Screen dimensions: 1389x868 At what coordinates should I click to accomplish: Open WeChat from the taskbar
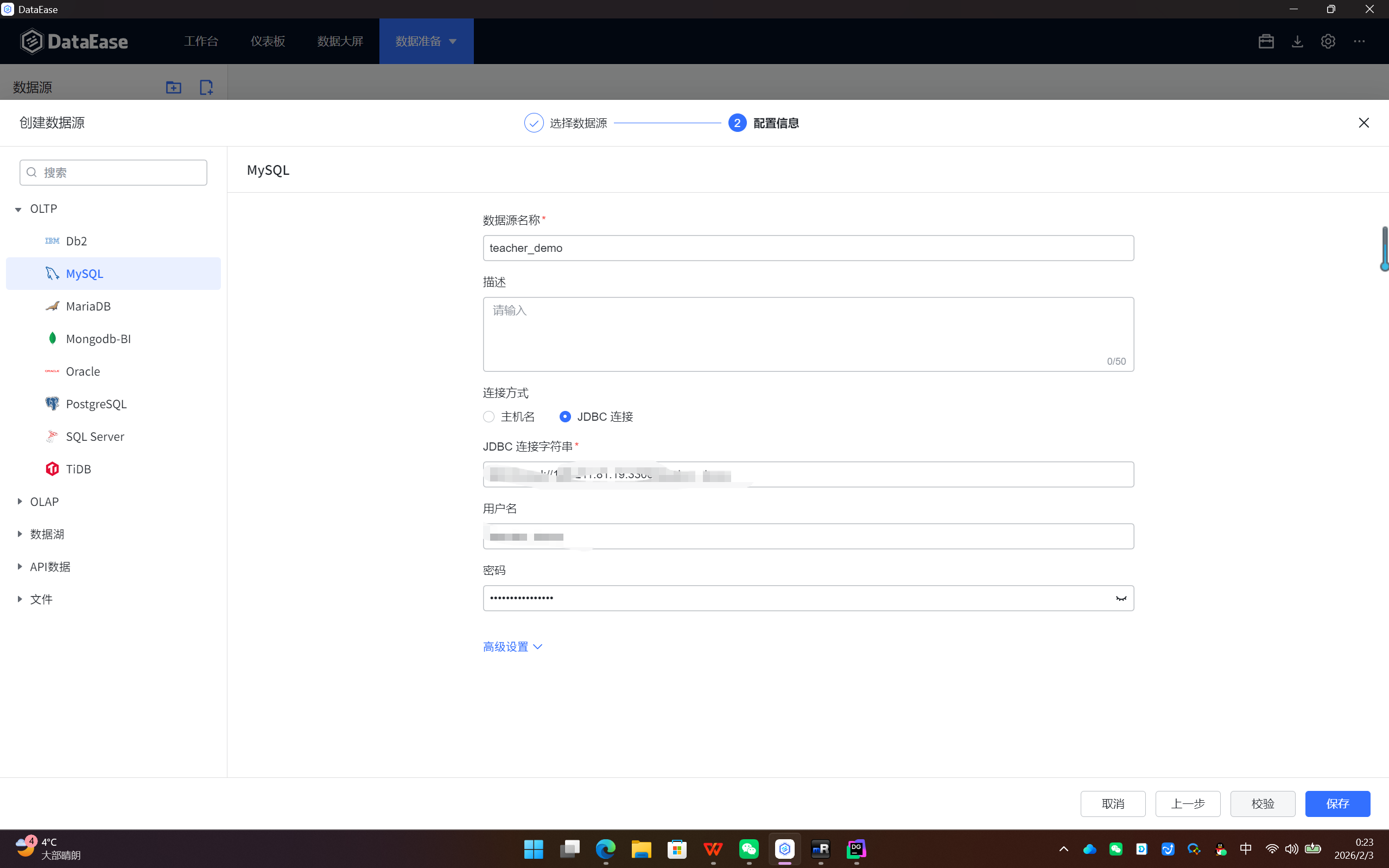[x=749, y=848]
